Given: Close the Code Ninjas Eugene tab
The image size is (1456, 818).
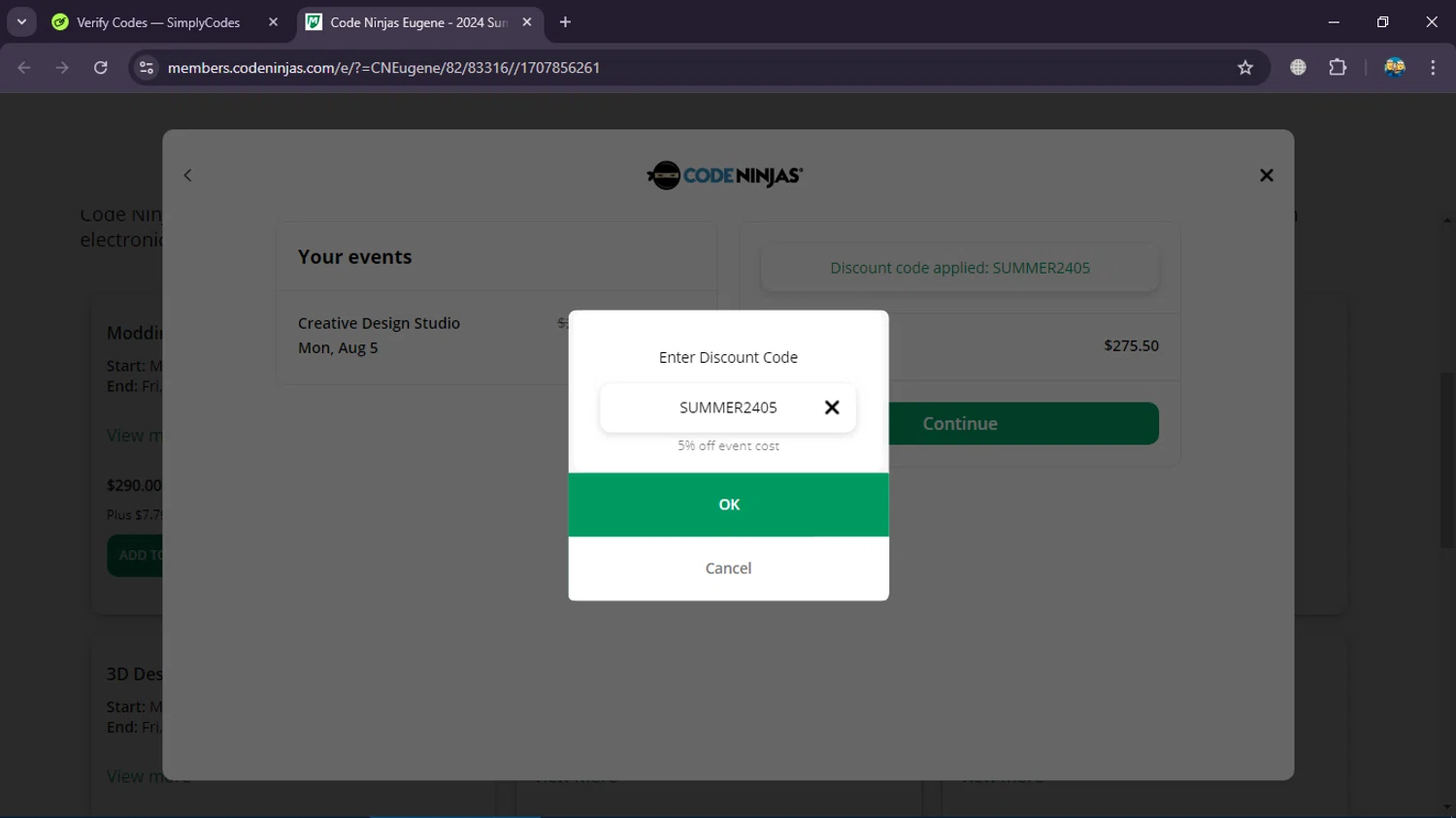Looking at the screenshot, I should (527, 22).
